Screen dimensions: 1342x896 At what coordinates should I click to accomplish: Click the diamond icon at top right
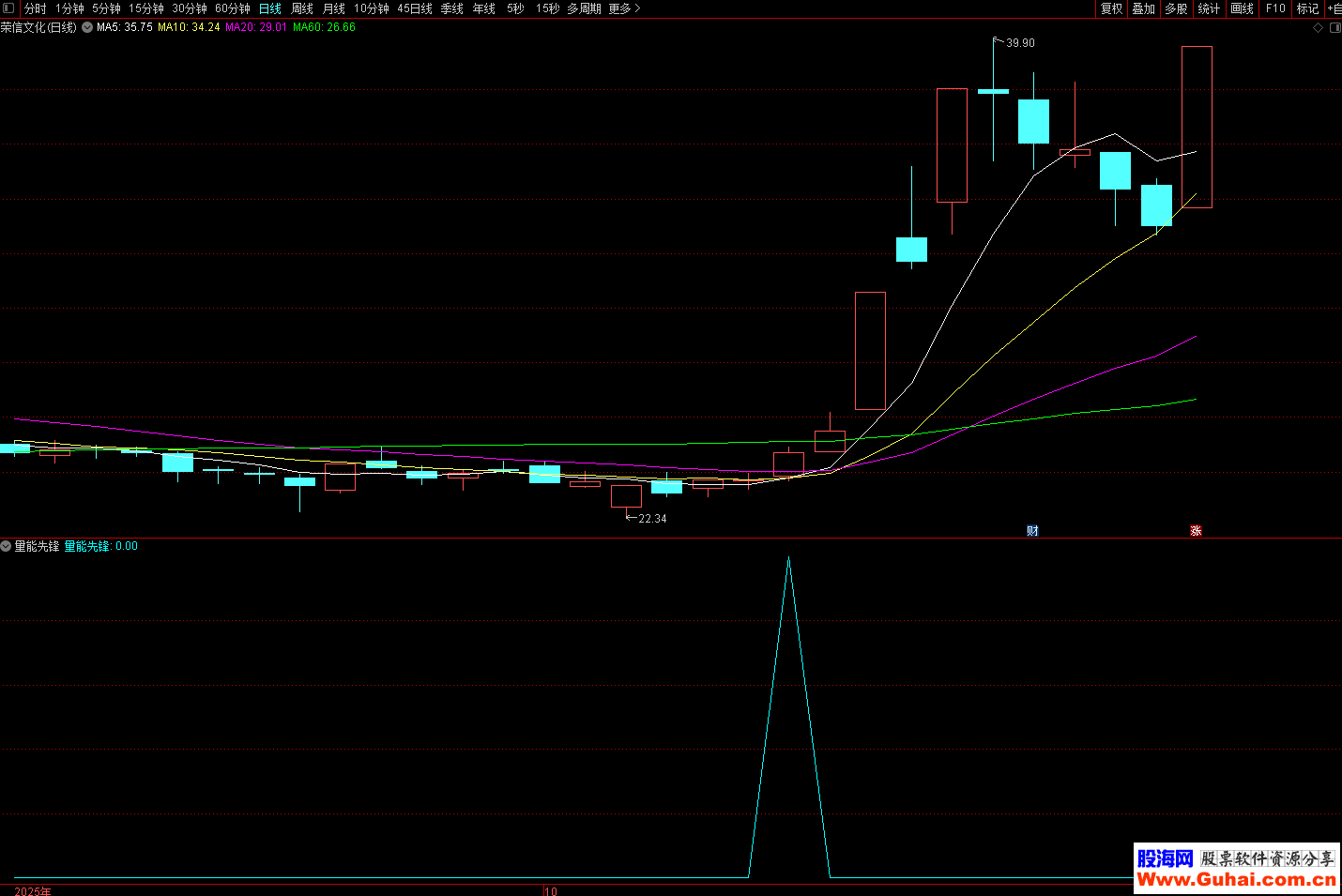coord(1318,28)
